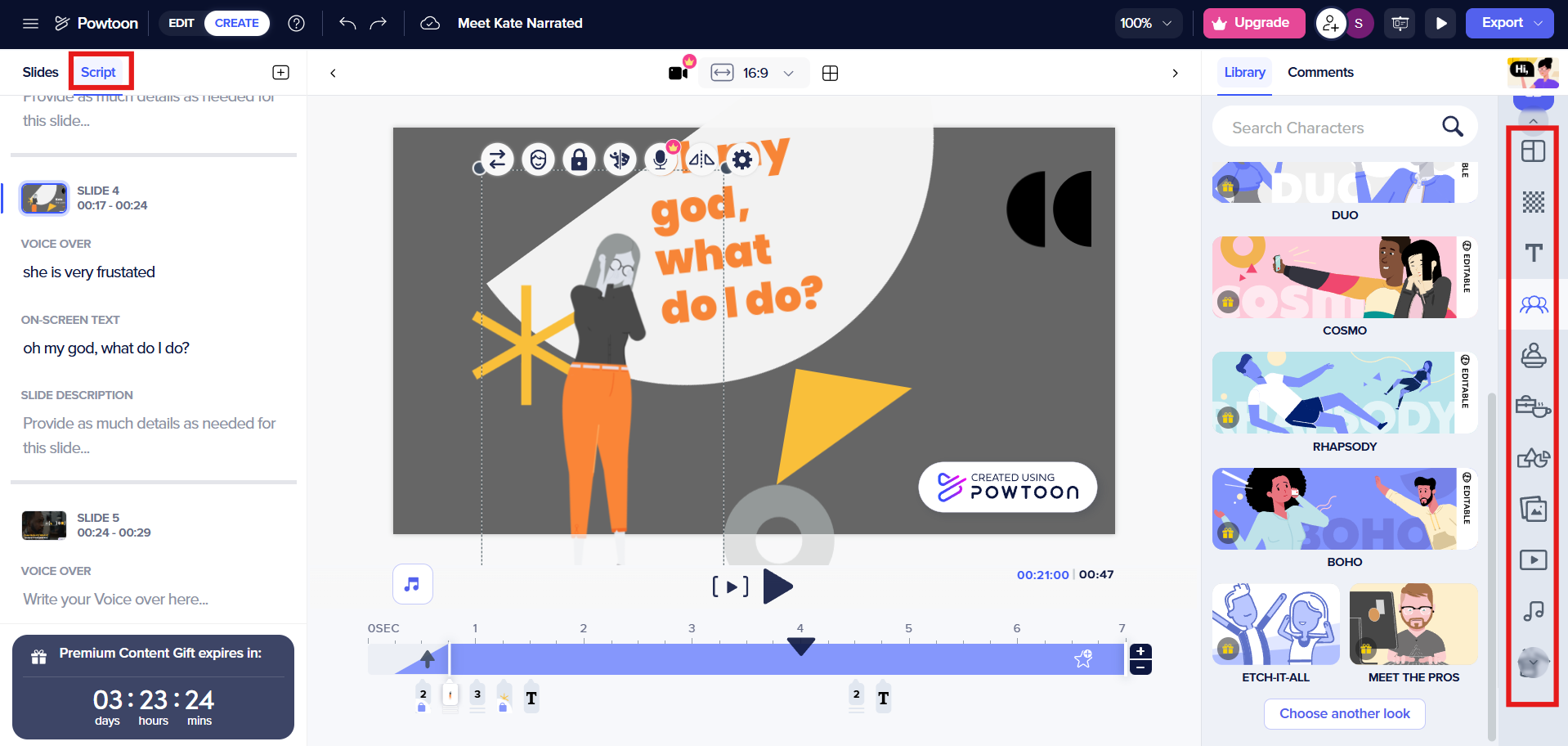Go to the next slide arrow
The width and height of the screenshot is (1568, 746).
(1176, 73)
